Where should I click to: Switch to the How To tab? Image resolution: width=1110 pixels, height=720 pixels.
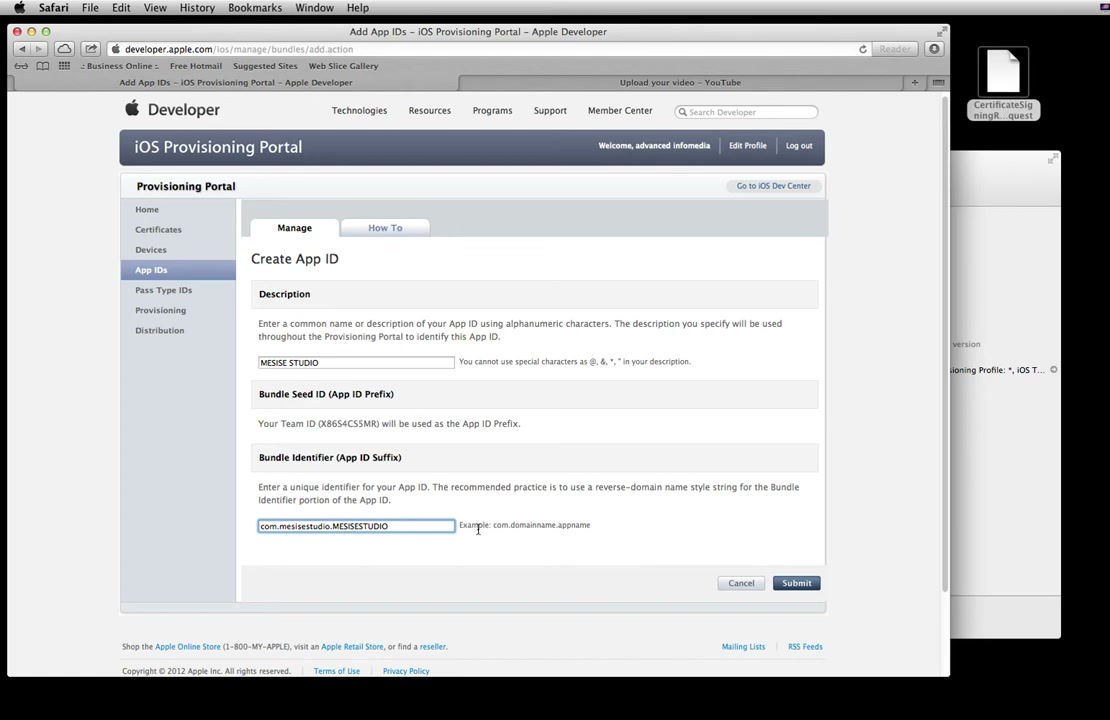coord(385,228)
